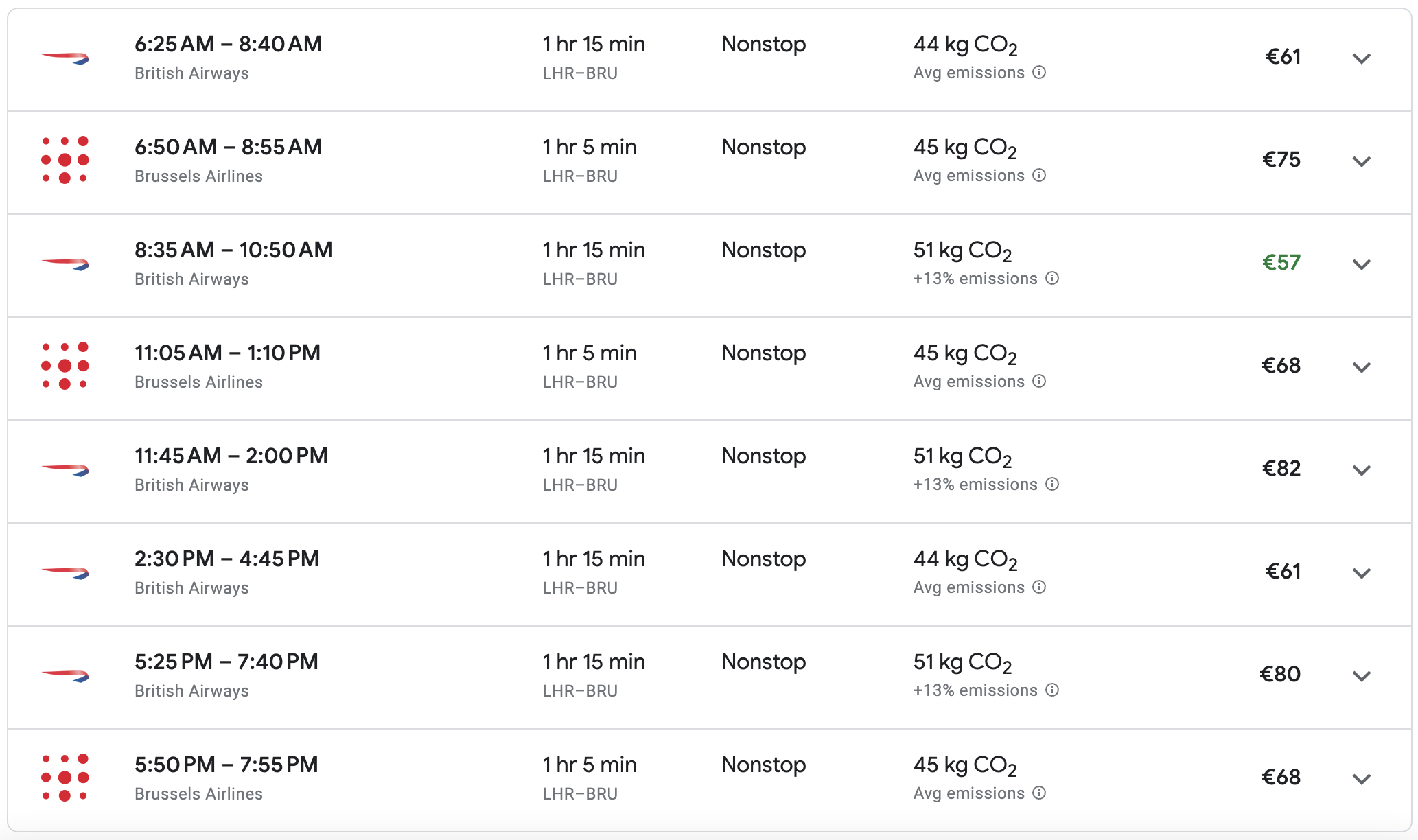
Task: Click the €80 price on the 5:25 PM flight
Action: 1279,674
